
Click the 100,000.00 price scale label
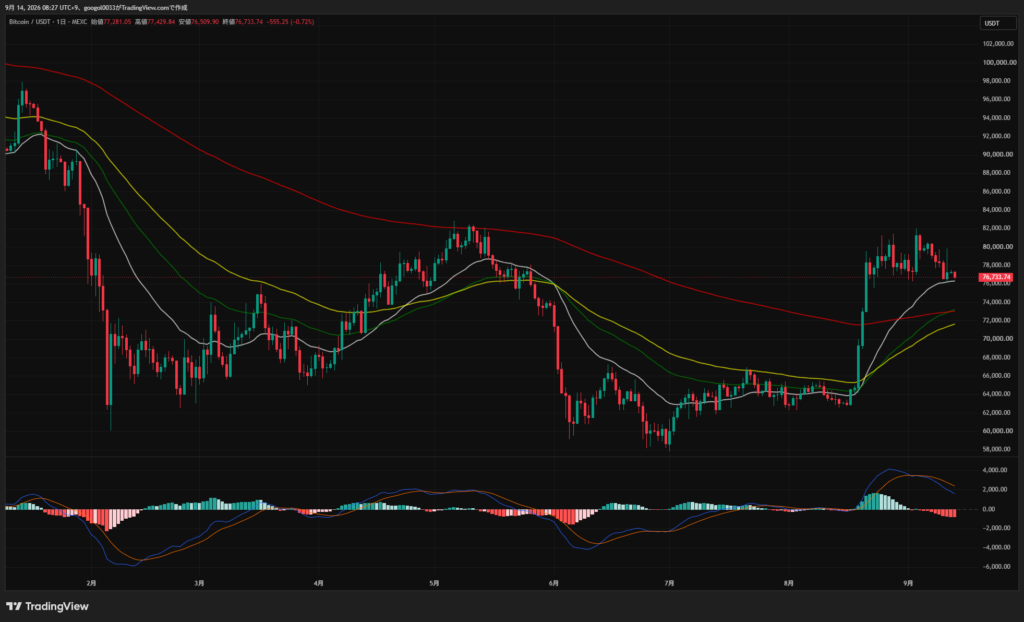tap(999, 63)
